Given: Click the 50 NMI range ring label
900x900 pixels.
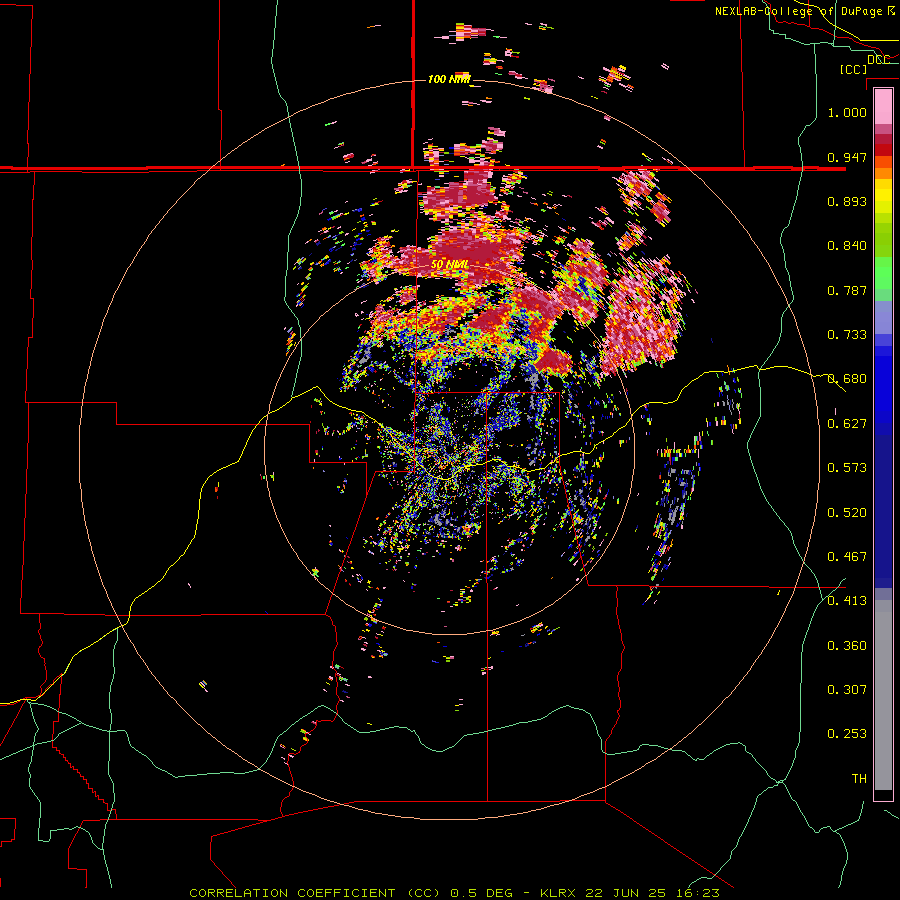Looking at the screenshot, I should (449, 265).
